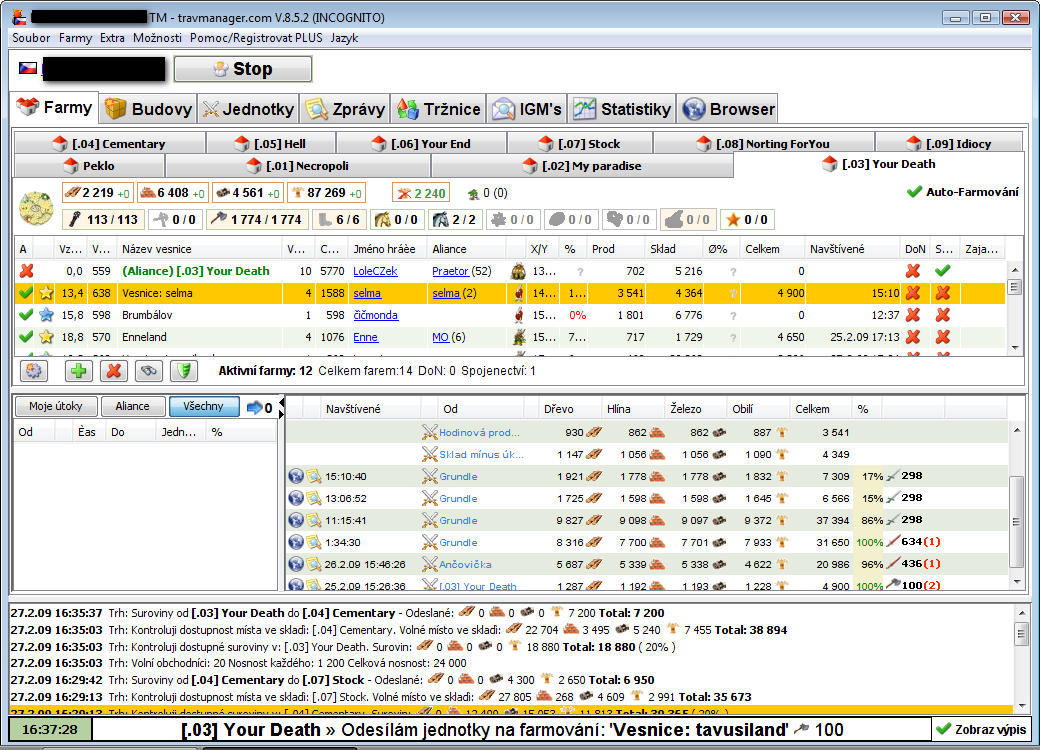Collapse attacks panel with splitter arrows

(281, 408)
